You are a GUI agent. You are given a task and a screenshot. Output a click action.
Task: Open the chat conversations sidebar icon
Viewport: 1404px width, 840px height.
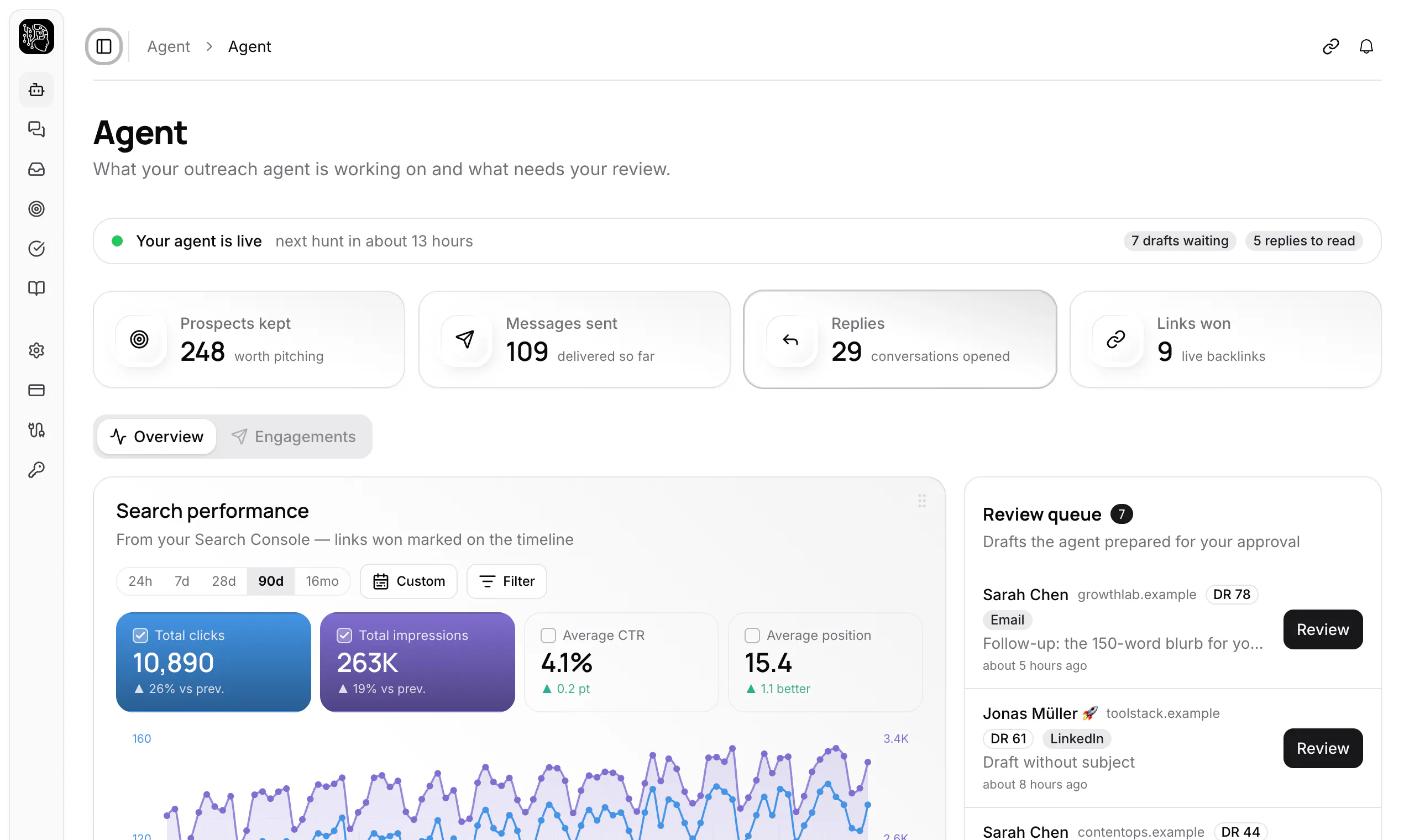click(36, 129)
